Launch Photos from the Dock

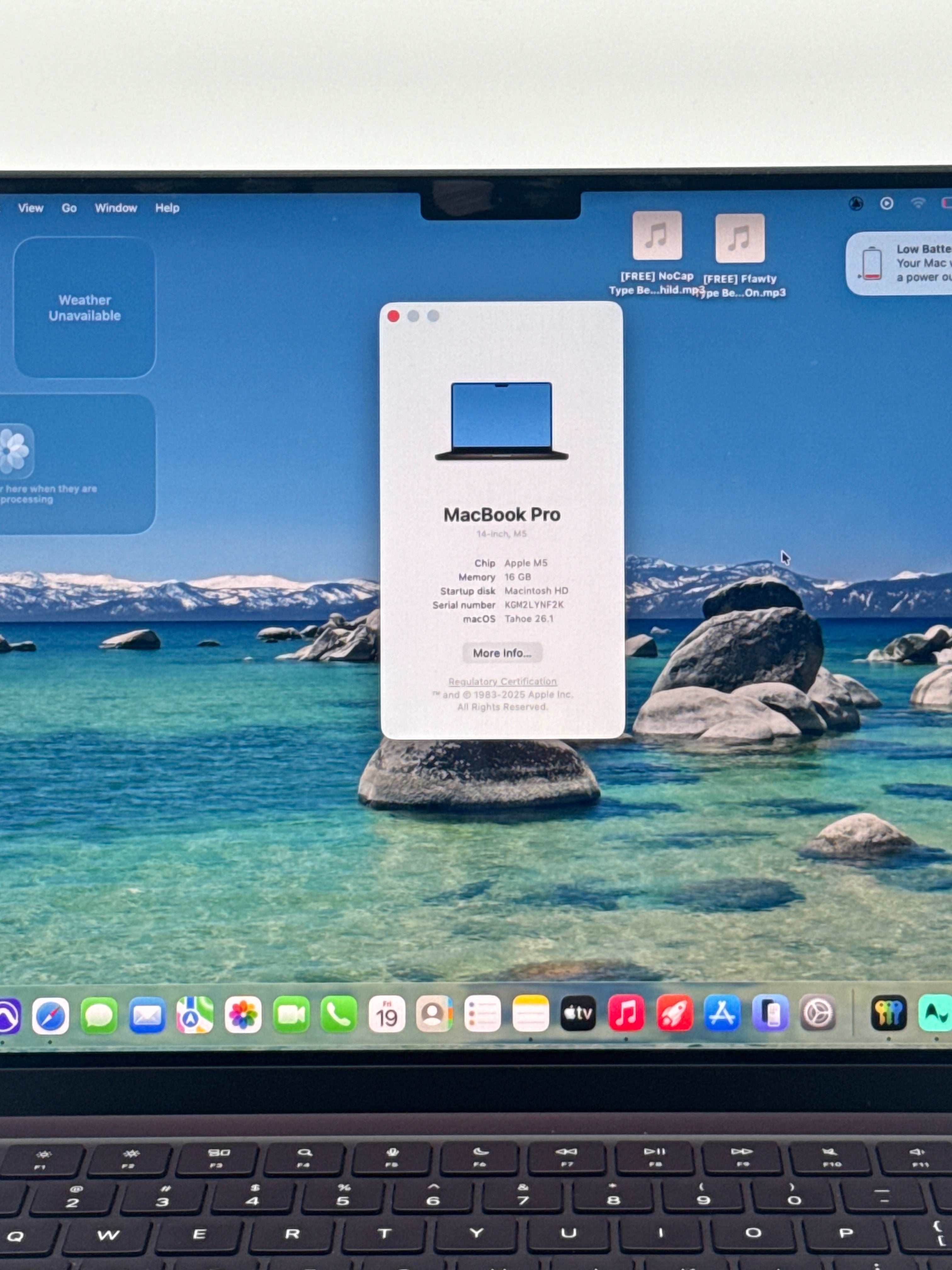click(x=243, y=1015)
